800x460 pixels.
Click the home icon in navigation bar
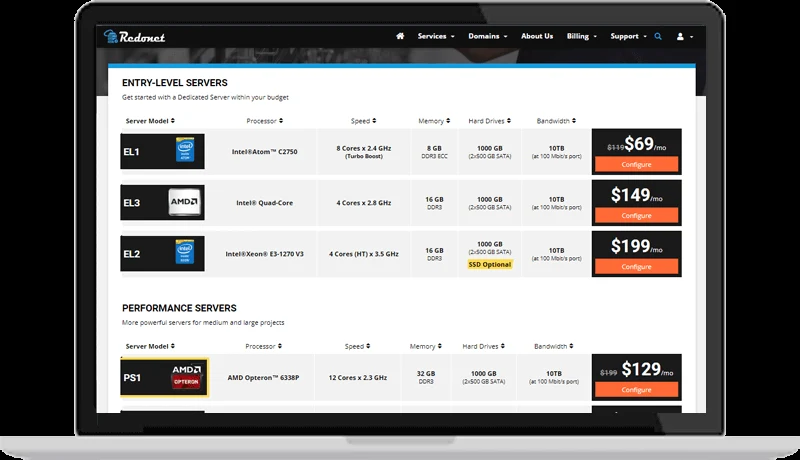click(400, 36)
